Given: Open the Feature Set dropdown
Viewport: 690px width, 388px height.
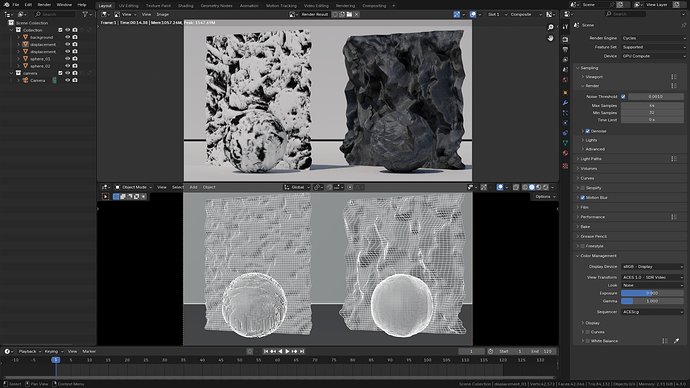Looking at the screenshot, I should click(653, 47).
